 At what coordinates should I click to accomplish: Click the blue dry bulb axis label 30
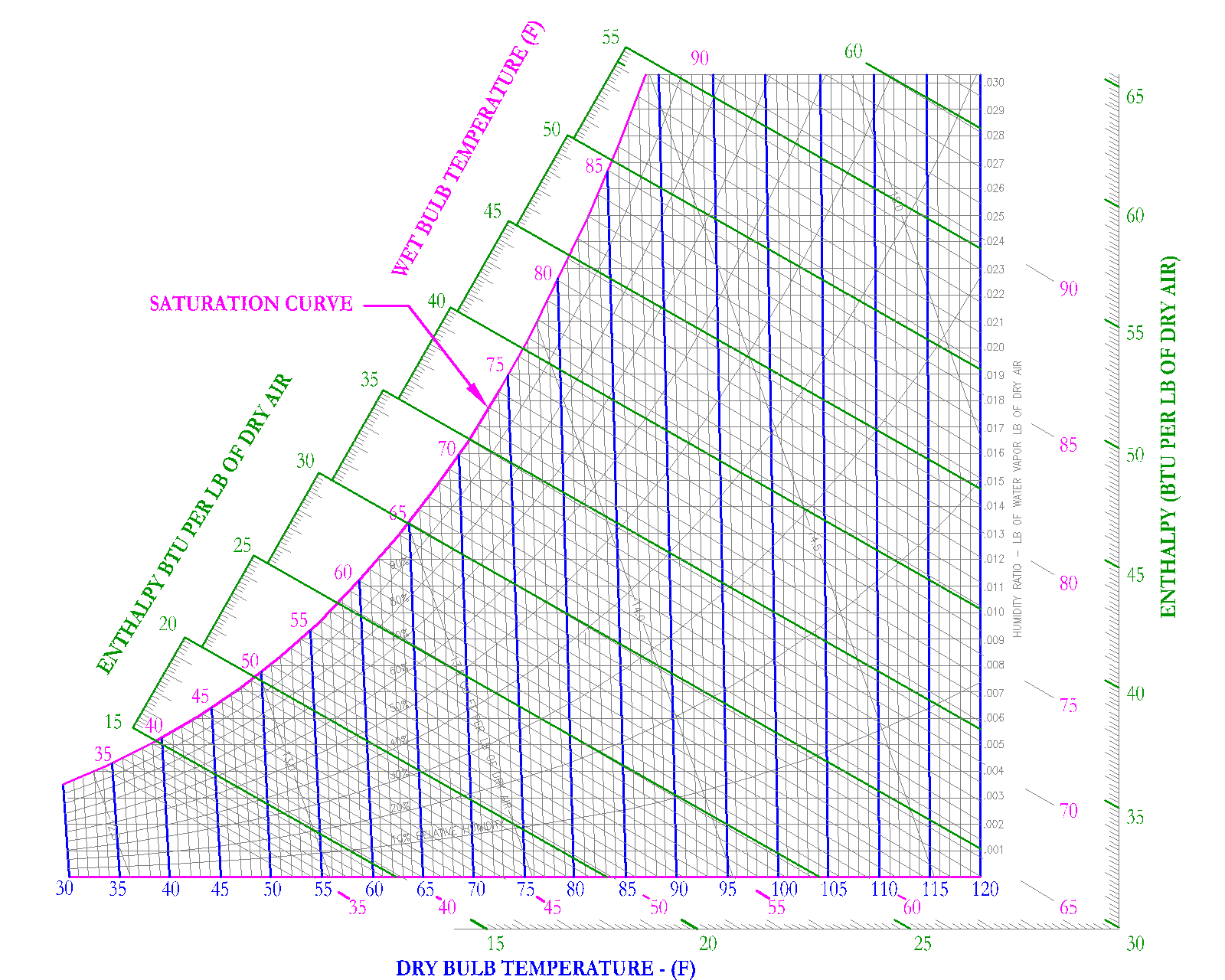tap(64, 889)
